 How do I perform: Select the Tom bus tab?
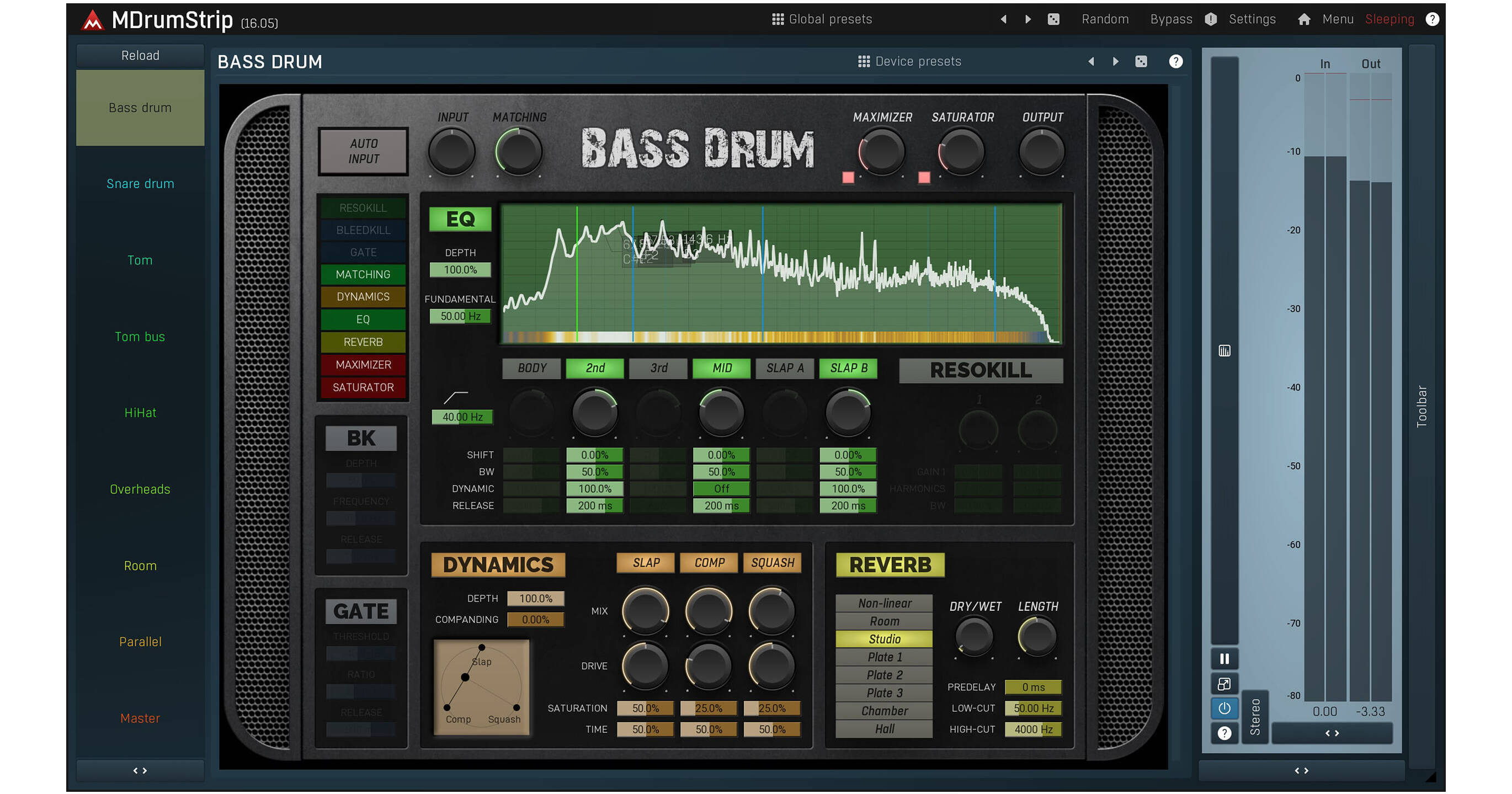click(140, 336)
